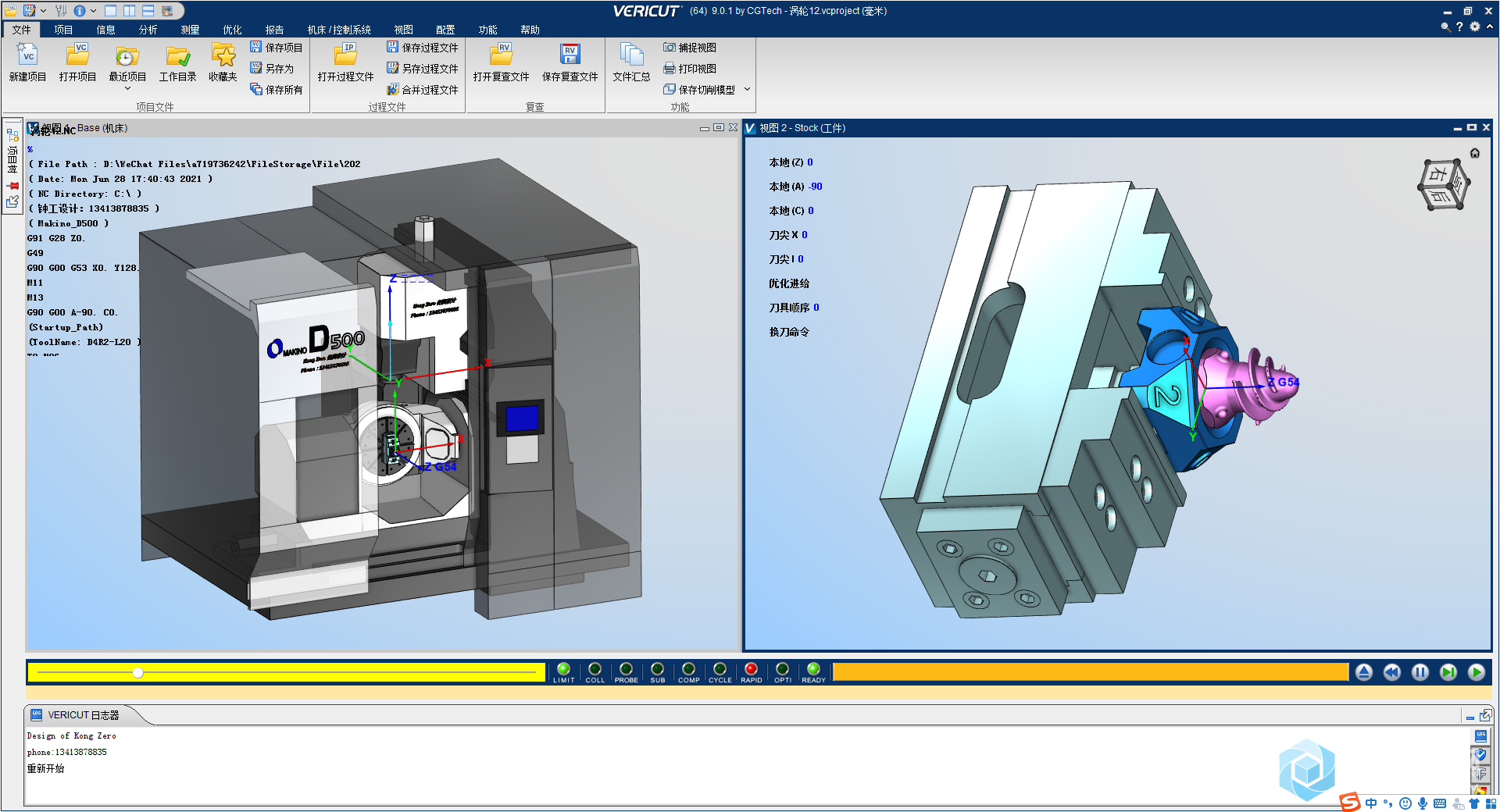This screenshot has height=812, width=1500.
Task: Click the reset model eject button
Action: 1364,672
